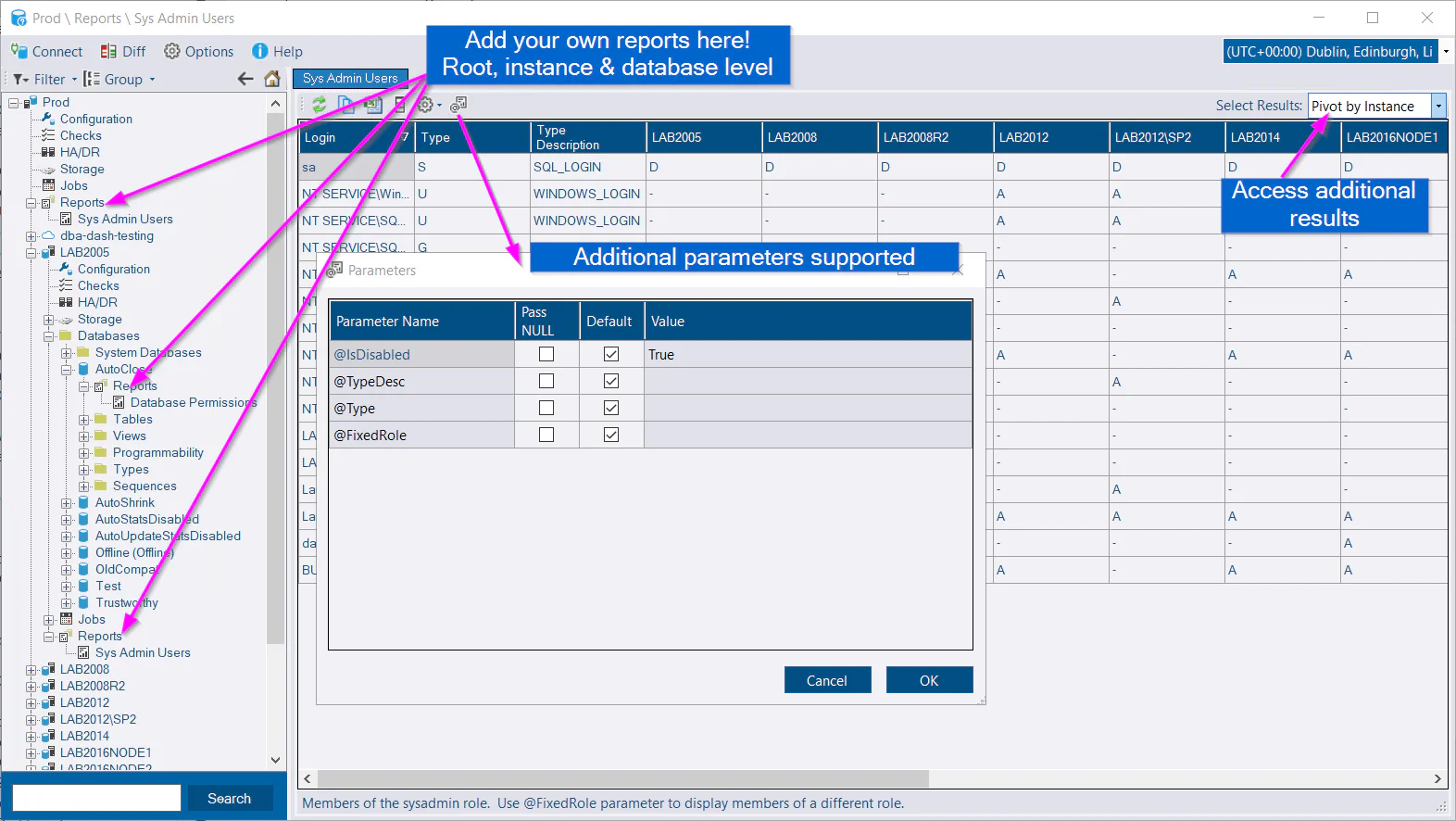Confirm the Parameters dialog with OK
The height and width of the screenshot is (821, 1456).
929,680
